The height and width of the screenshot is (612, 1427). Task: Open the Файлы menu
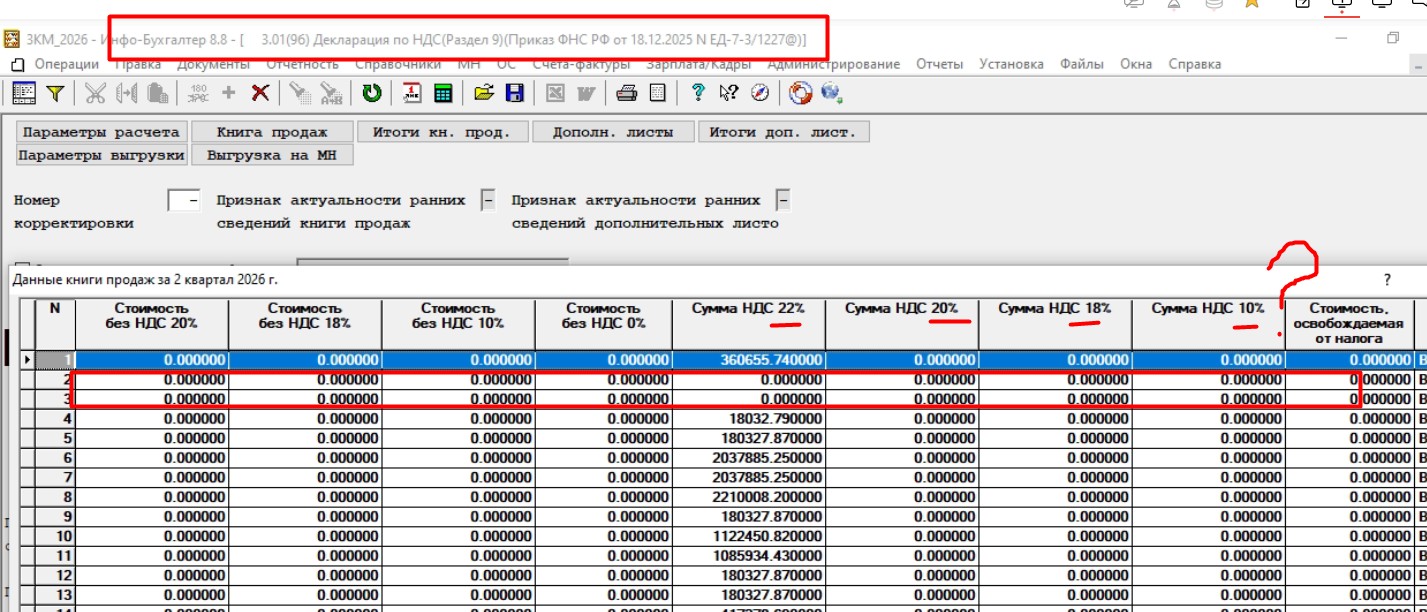pyautogui.click(x=1081, y=64)
